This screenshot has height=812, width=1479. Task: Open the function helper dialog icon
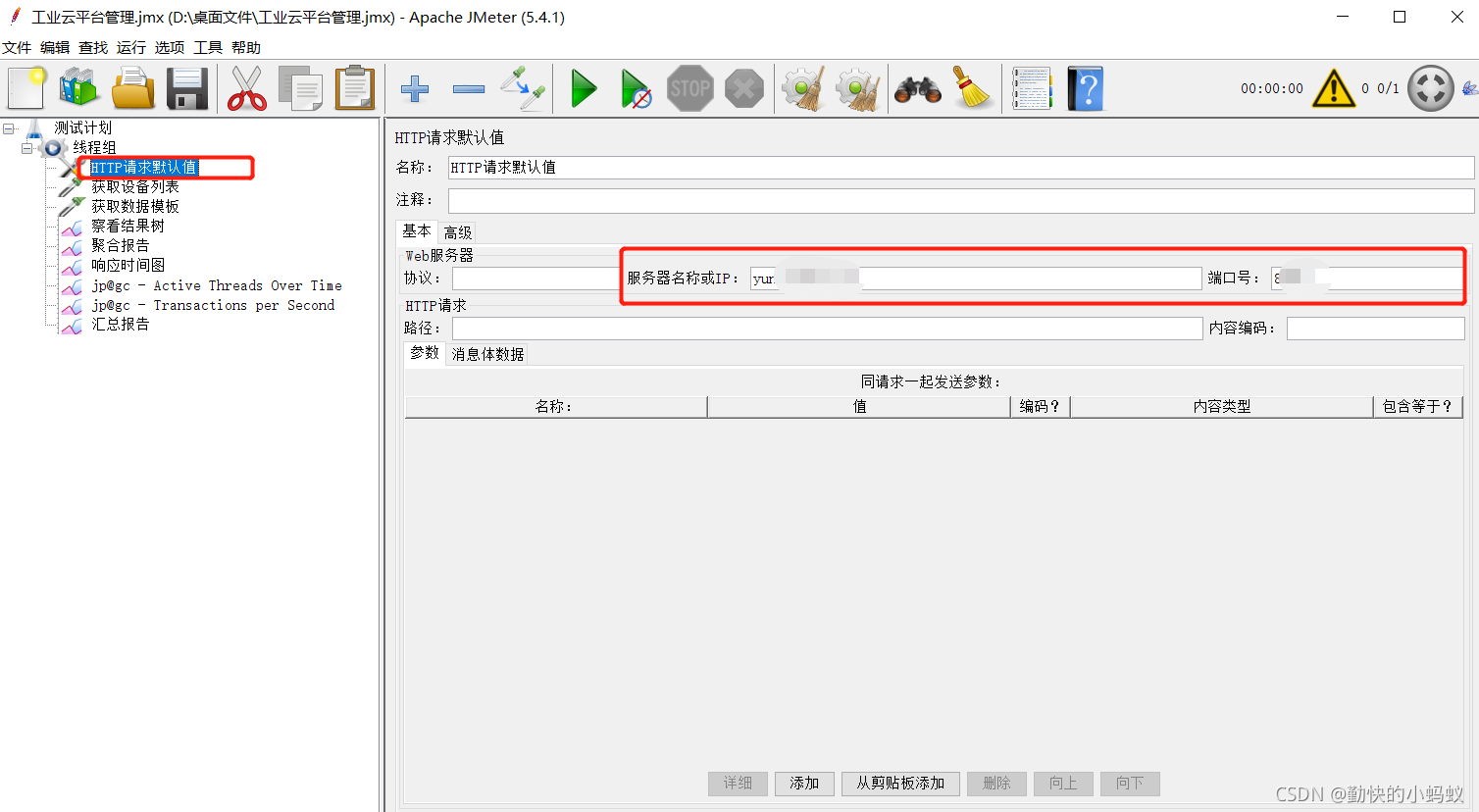click(x=1031, y=88)
